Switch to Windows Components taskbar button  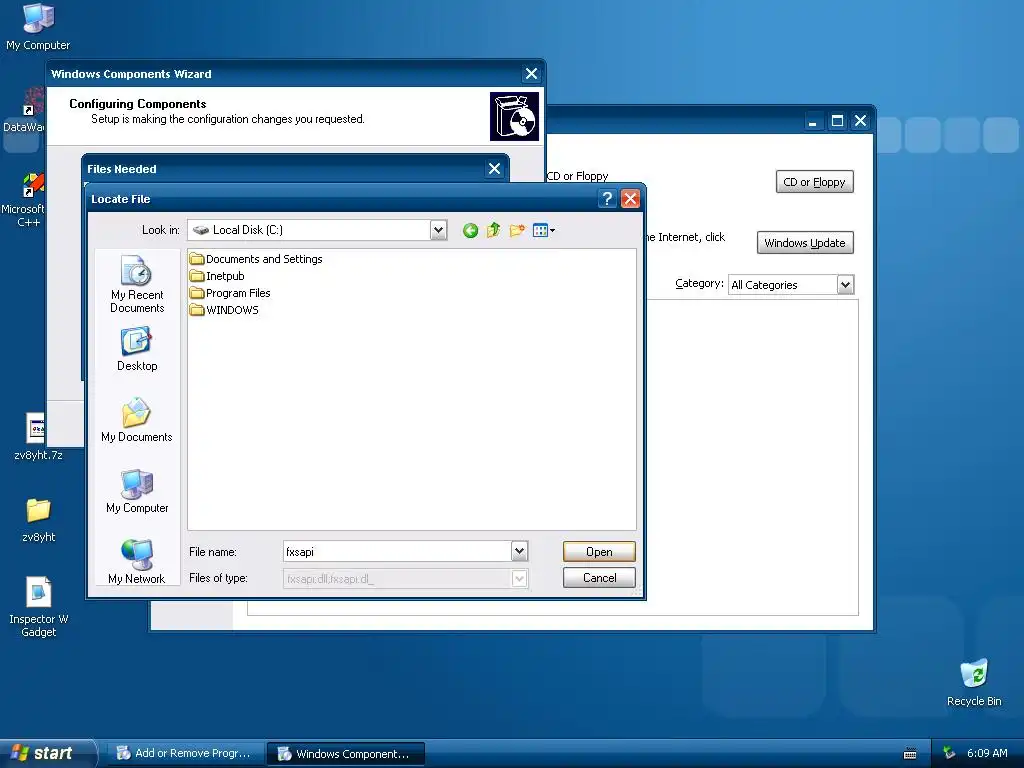point(345,754)
